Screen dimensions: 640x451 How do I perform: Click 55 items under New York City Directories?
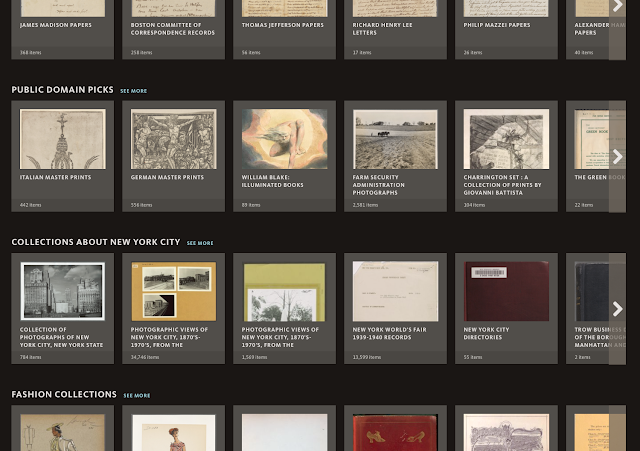click(x=473, y=357)
